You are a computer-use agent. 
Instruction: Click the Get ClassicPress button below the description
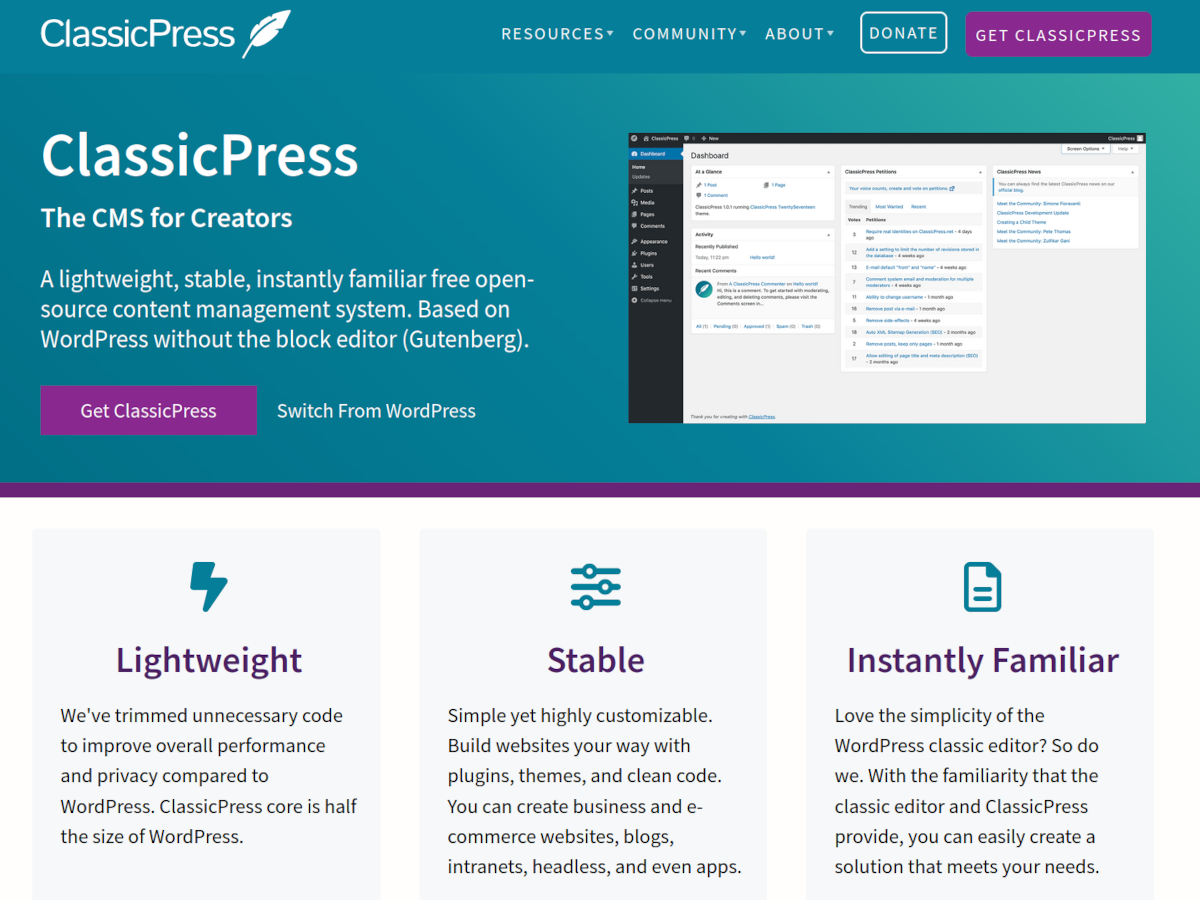[x=148, y=411]
